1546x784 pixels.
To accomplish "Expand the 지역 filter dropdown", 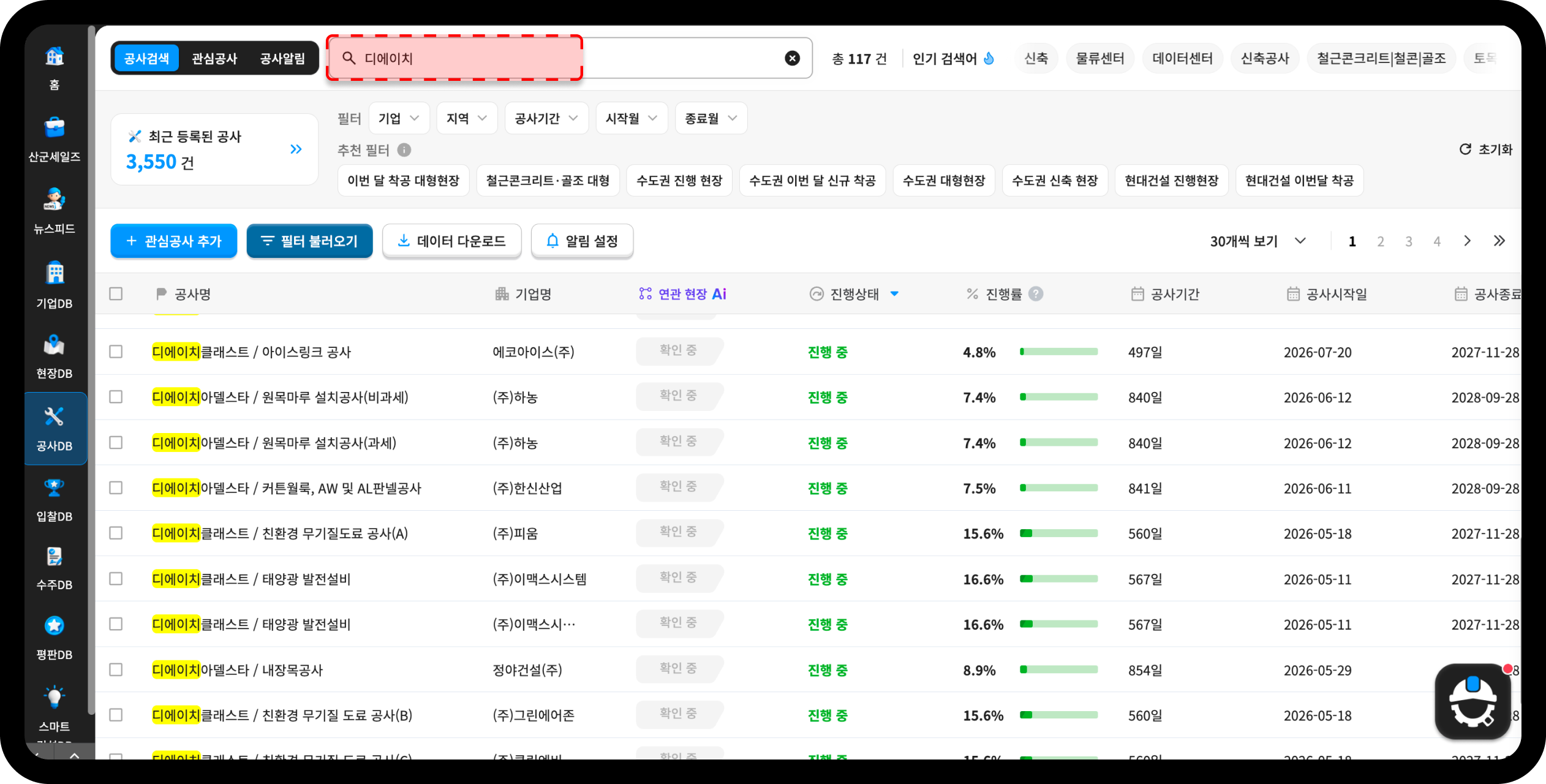I will pos(467,118).
